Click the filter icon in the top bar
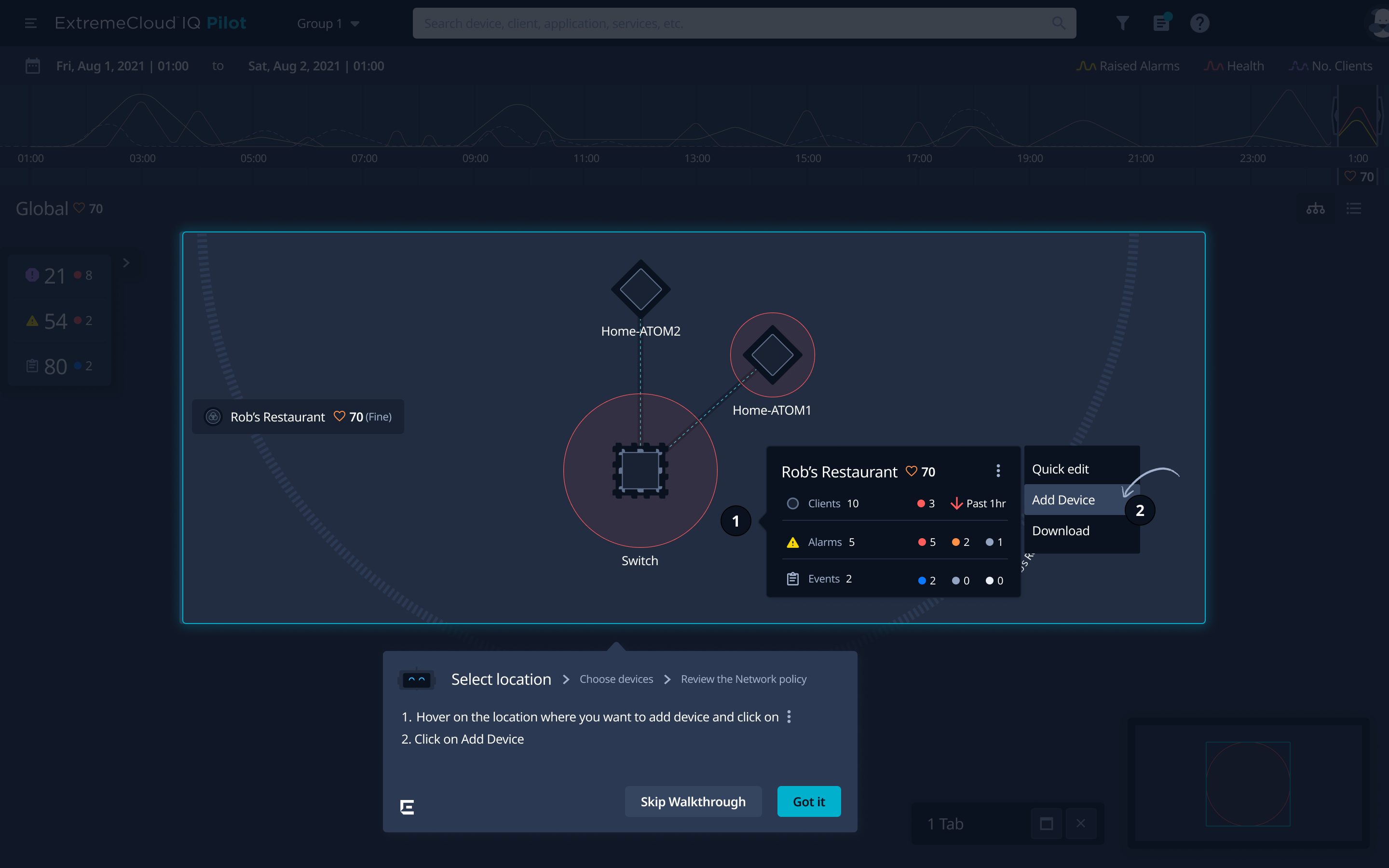The image size is (1389, 868). pos(1123,23)
